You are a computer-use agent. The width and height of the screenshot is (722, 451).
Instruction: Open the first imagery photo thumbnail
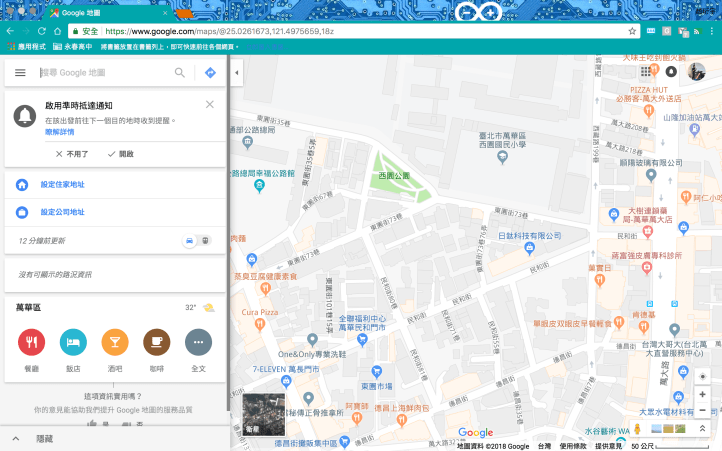[x=657, y=429]
